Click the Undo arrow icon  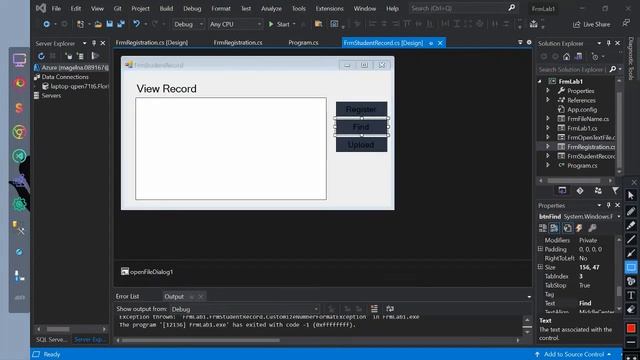[x=136, y=24]
